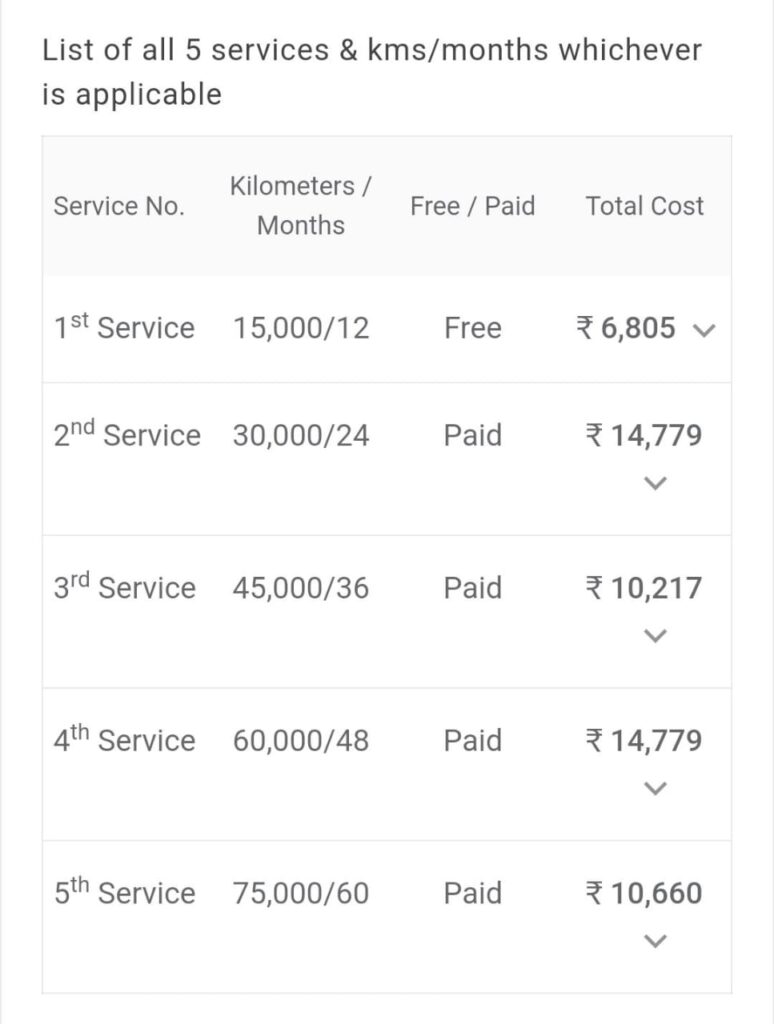Click the Total Cost column header
Screen dimensions: 774x1024
point(644,206)
